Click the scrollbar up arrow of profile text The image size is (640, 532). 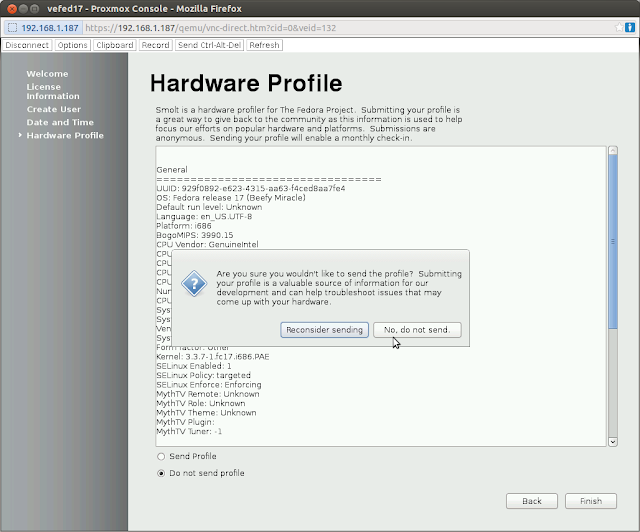613,151
